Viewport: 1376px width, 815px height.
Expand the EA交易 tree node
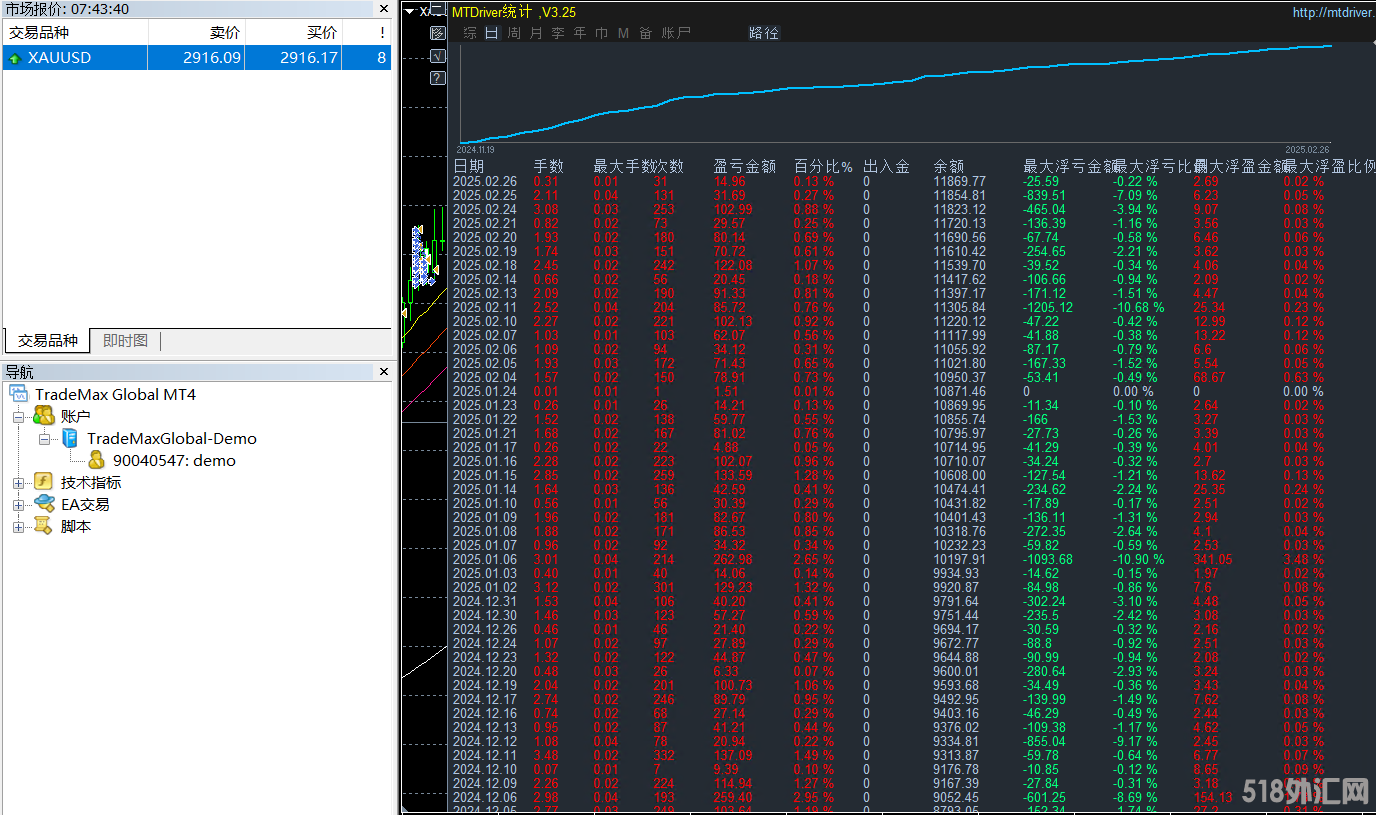tap(18, 505)
